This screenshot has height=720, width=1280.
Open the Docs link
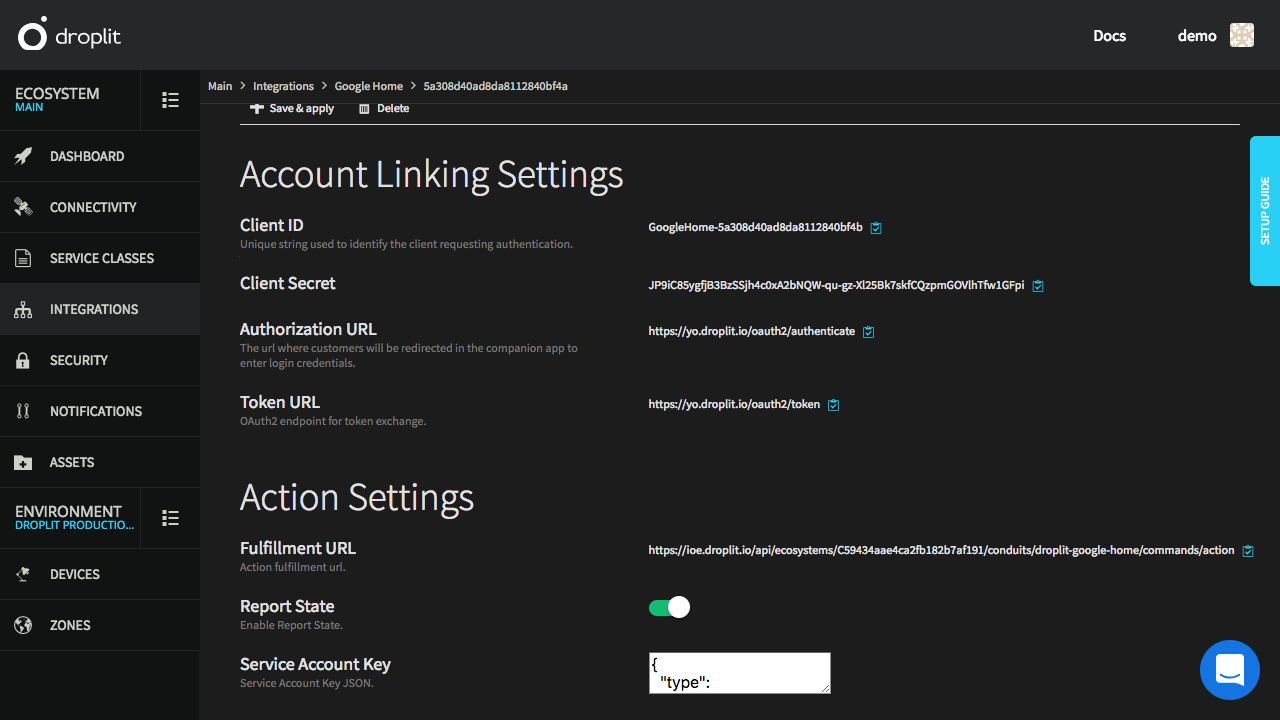[1110, 36]
